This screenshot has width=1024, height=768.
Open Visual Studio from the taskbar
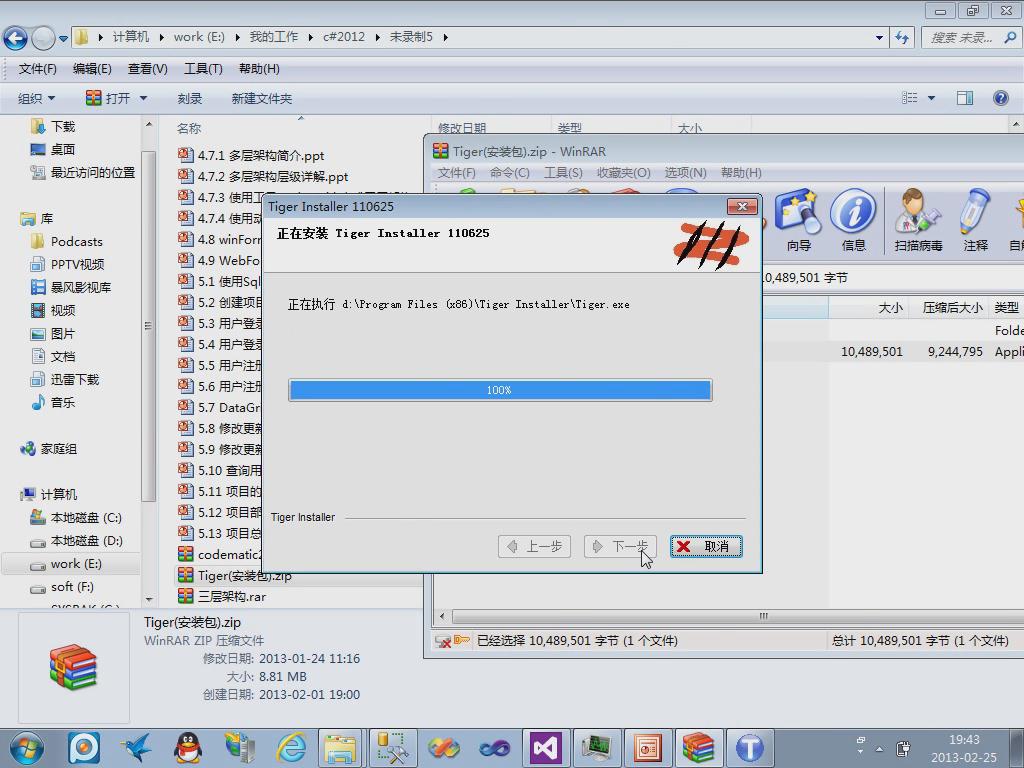(545, 748)
